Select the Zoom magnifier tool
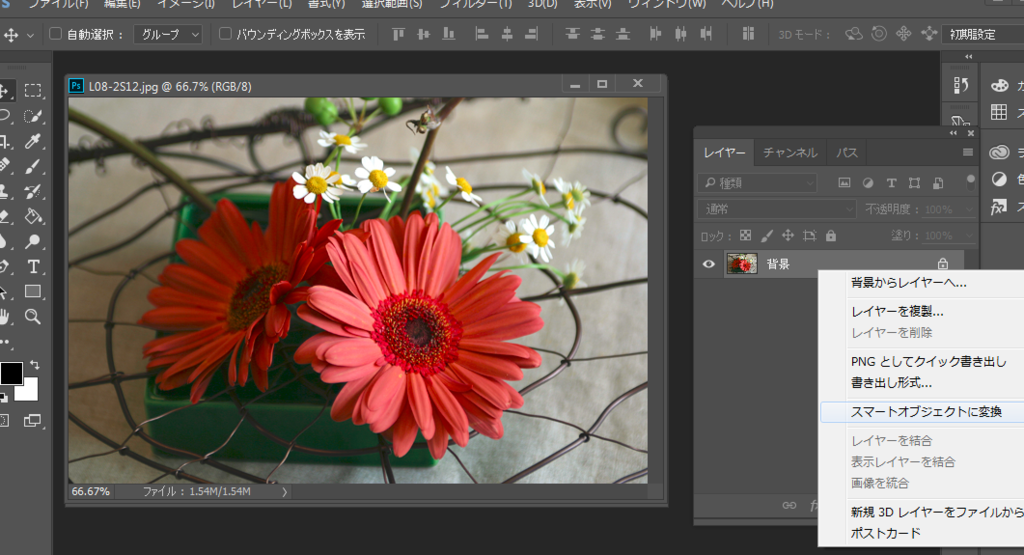Viewport: 1024px width, 555px height. tap(33, 316)
